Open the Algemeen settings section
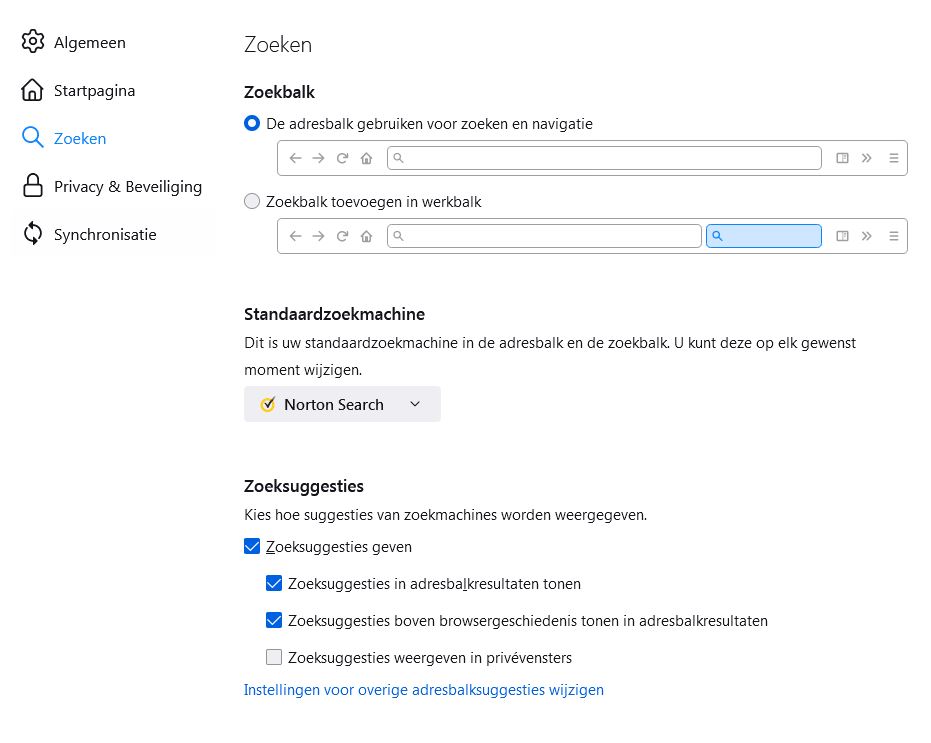Screen dimensions: 931x743 (x=90, y=42)
